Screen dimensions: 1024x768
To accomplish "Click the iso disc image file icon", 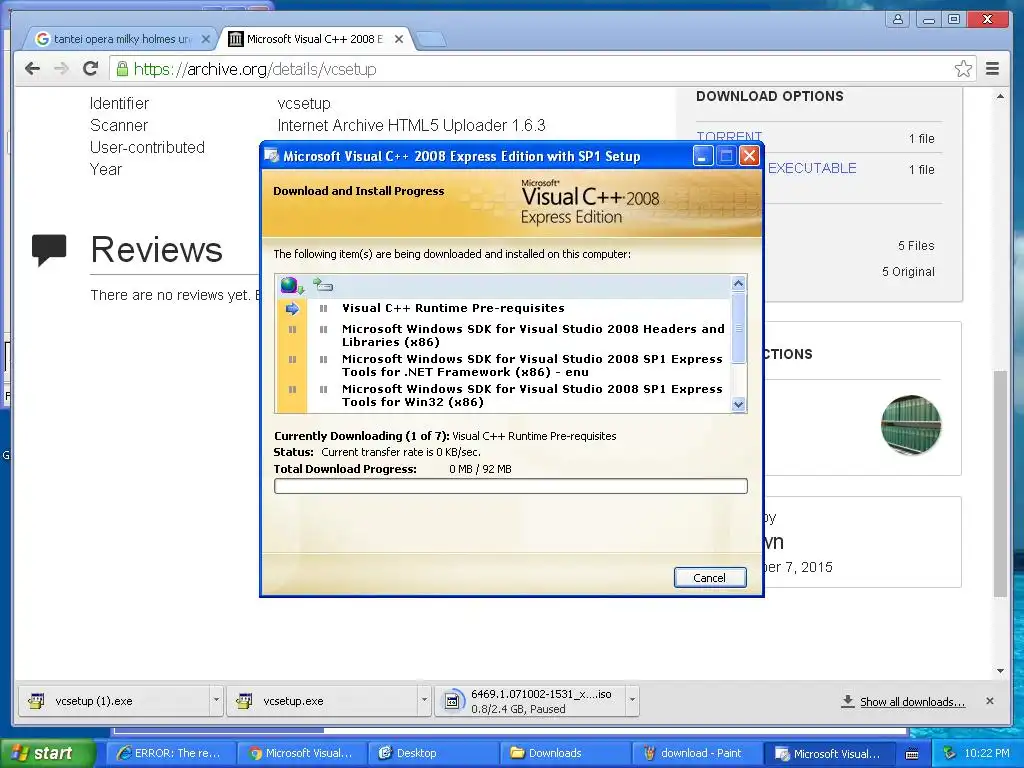I will [452, 701].
